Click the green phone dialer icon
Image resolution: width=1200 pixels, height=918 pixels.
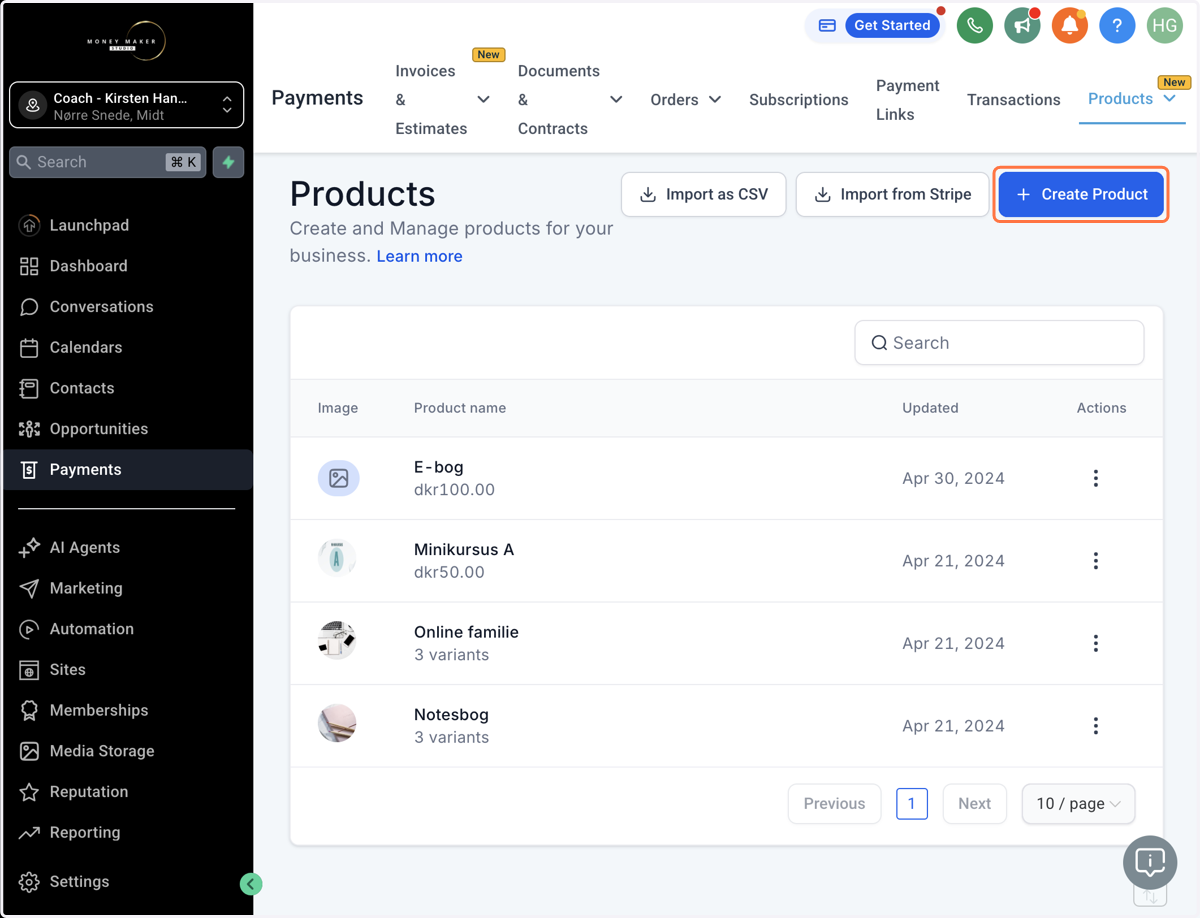(974, 25)
